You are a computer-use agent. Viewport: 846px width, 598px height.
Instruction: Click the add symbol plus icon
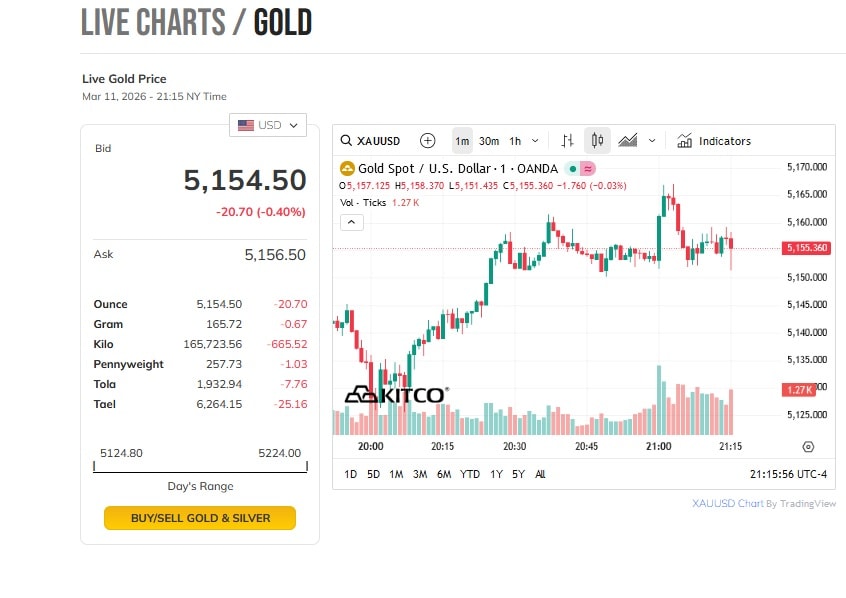(x=427, y=141)
